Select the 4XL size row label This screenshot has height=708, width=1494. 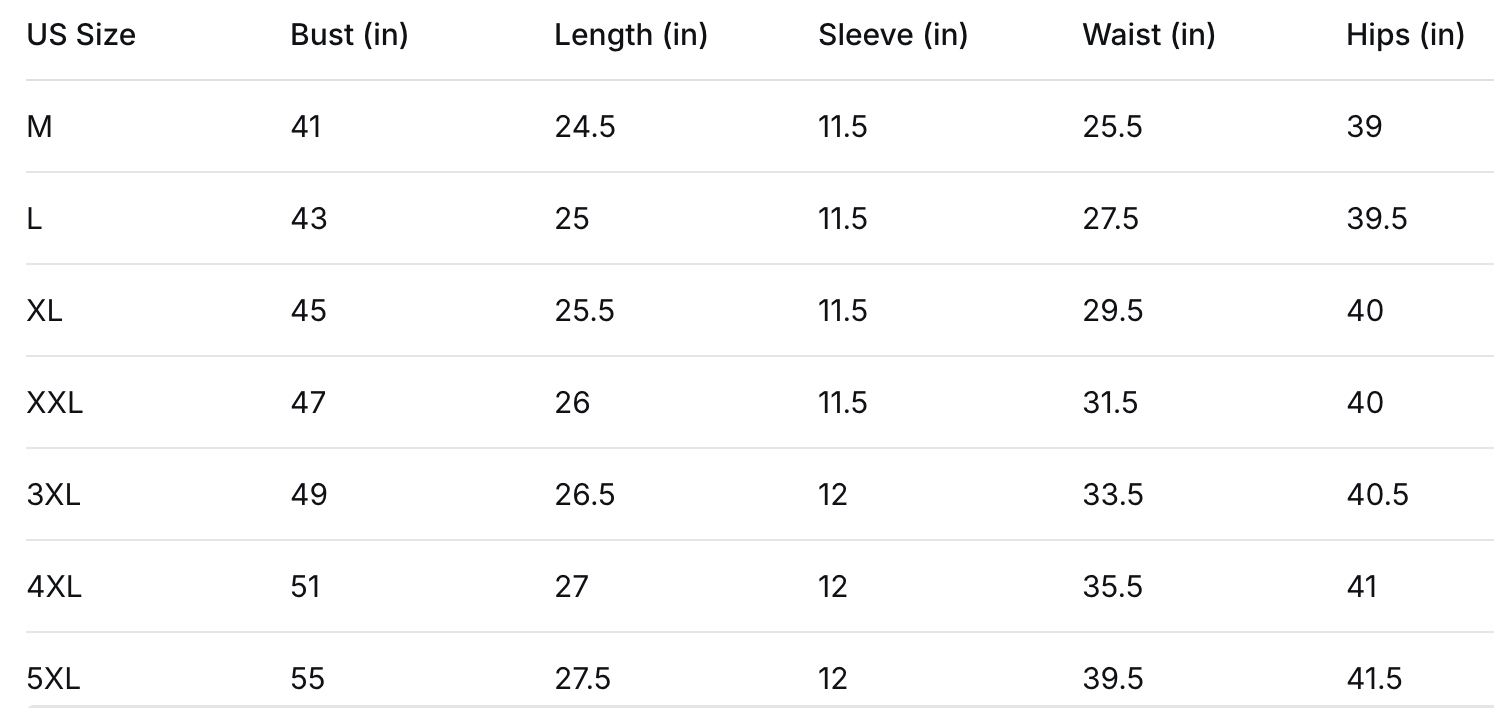[x=54, y=587]
